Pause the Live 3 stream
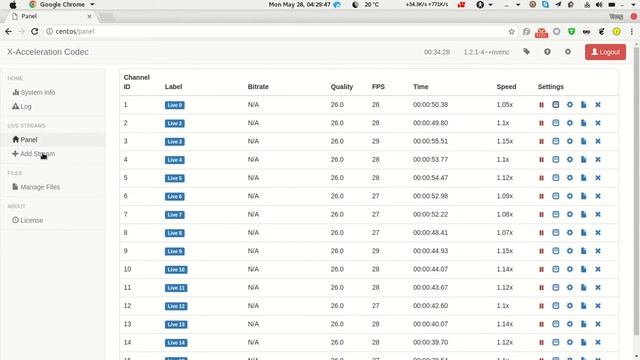 click(x=541, y=141)
